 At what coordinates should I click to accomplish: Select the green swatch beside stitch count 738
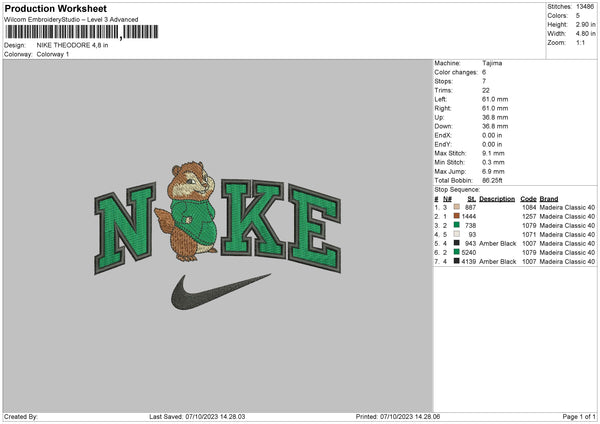(x=457, y=225)
